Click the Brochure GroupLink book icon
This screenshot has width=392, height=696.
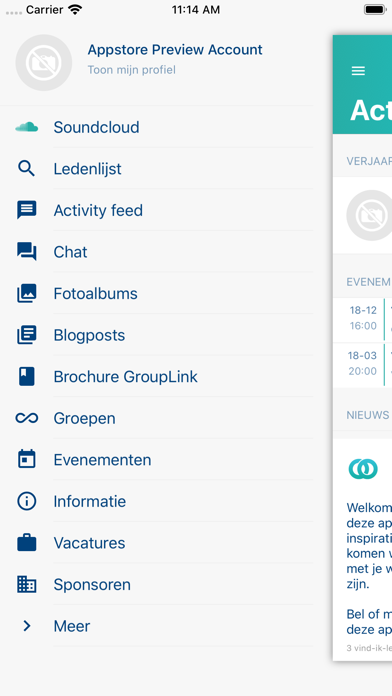pos(27,376)
